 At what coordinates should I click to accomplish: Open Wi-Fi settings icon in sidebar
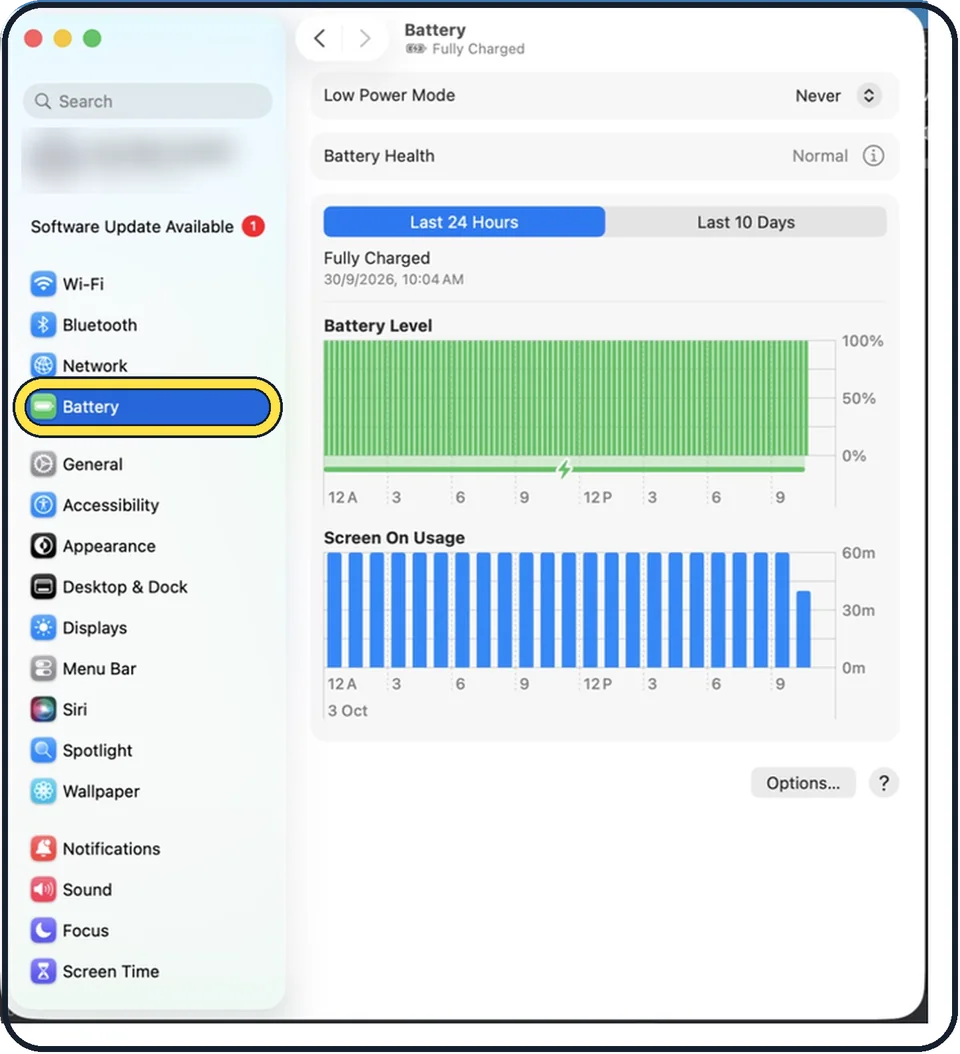coord(43,284)
